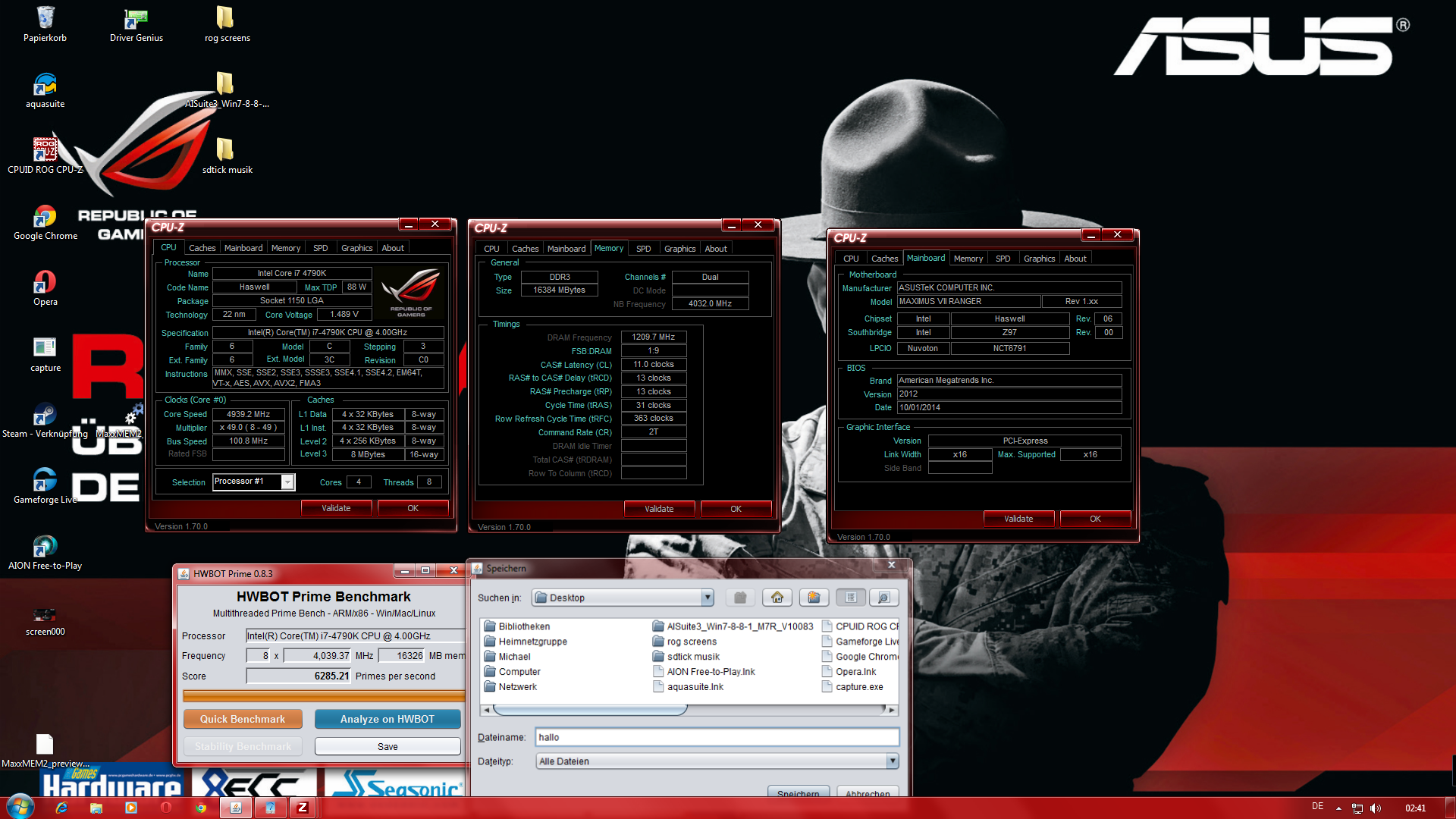Click the Quick Benchmark button

tap(243, 719)
